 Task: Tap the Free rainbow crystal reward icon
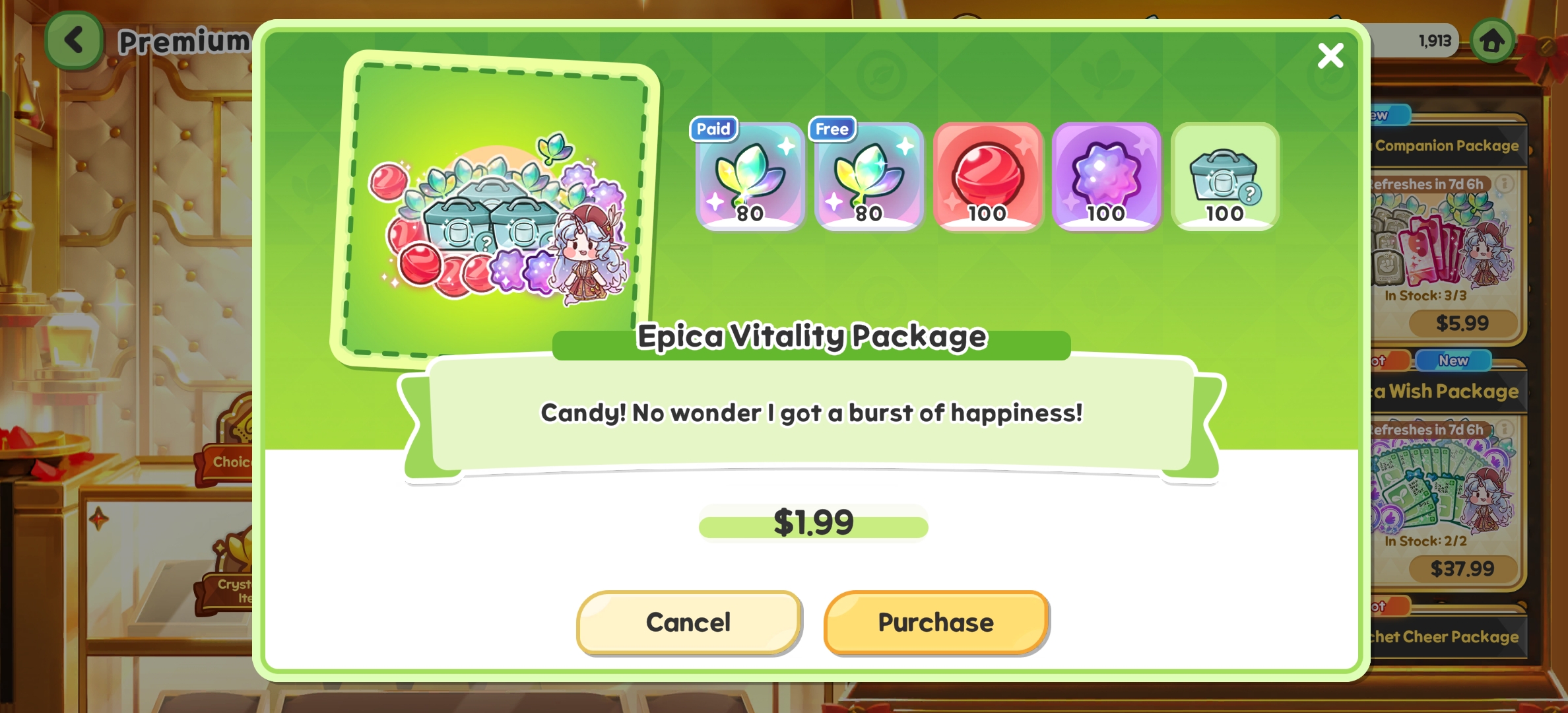[869, 176]
